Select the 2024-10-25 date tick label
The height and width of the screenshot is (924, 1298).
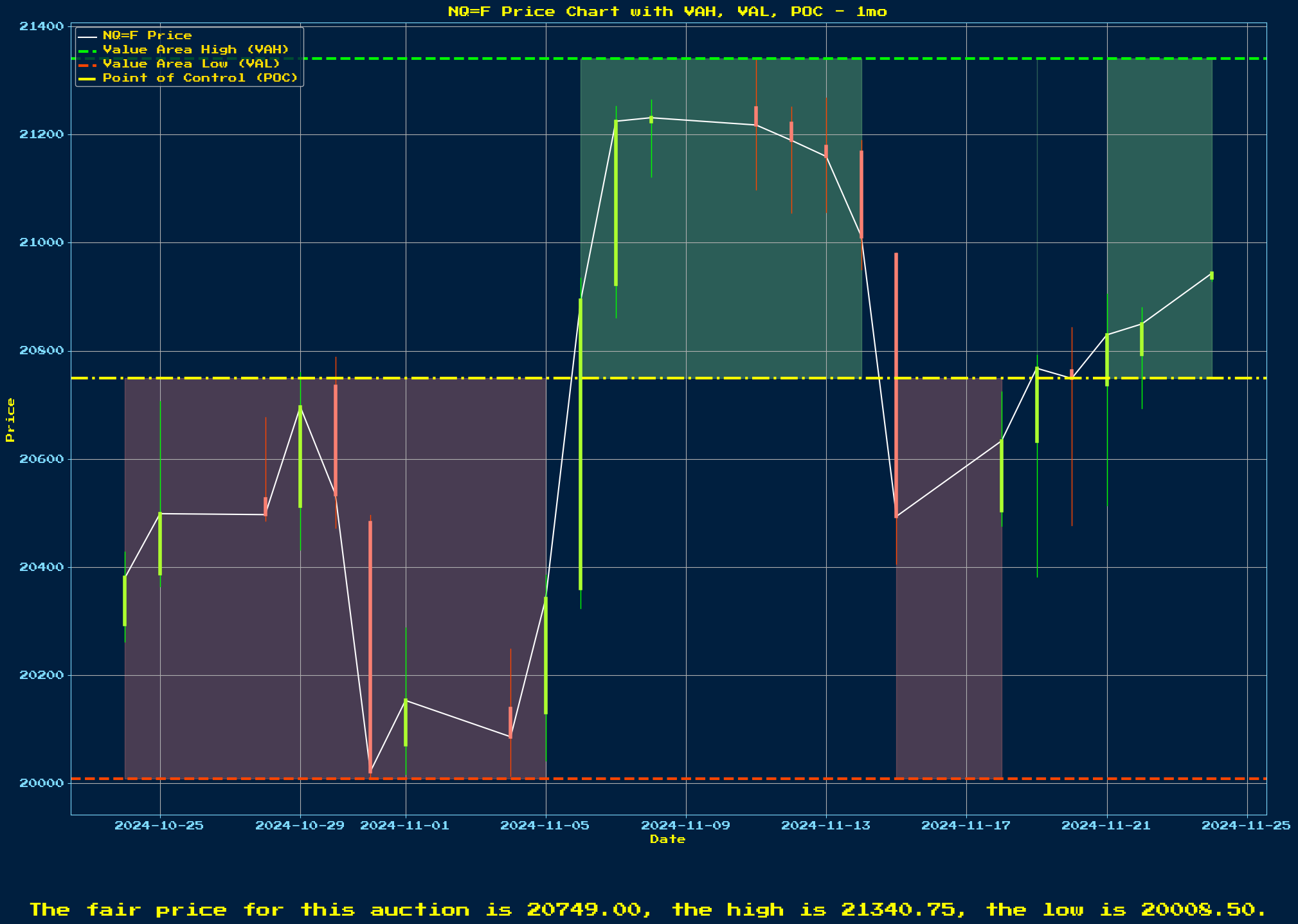pyautogui.click(x=159, y=826)
